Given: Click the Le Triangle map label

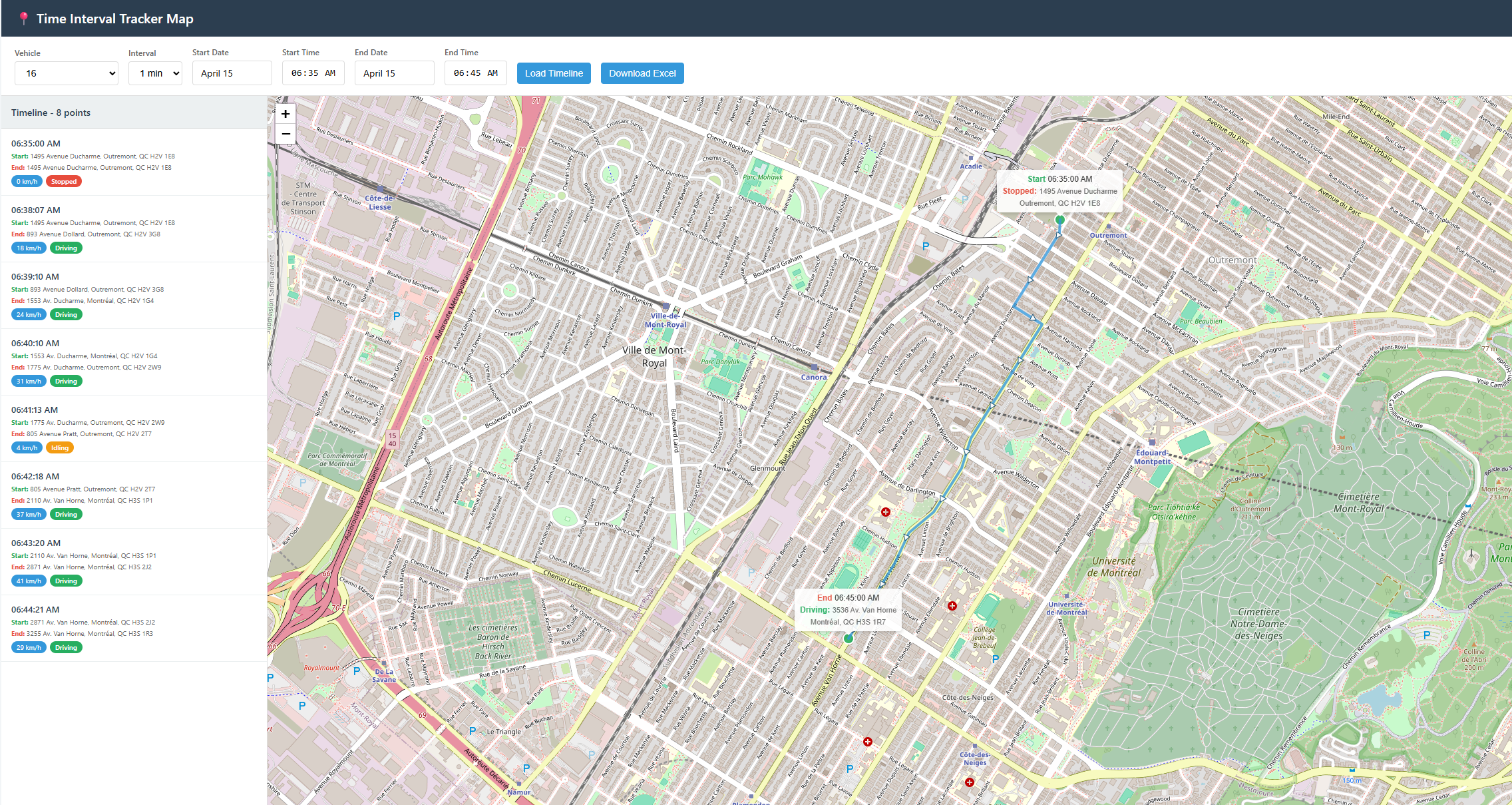Looking at the screenshot, I should click(x=504, y=731).
